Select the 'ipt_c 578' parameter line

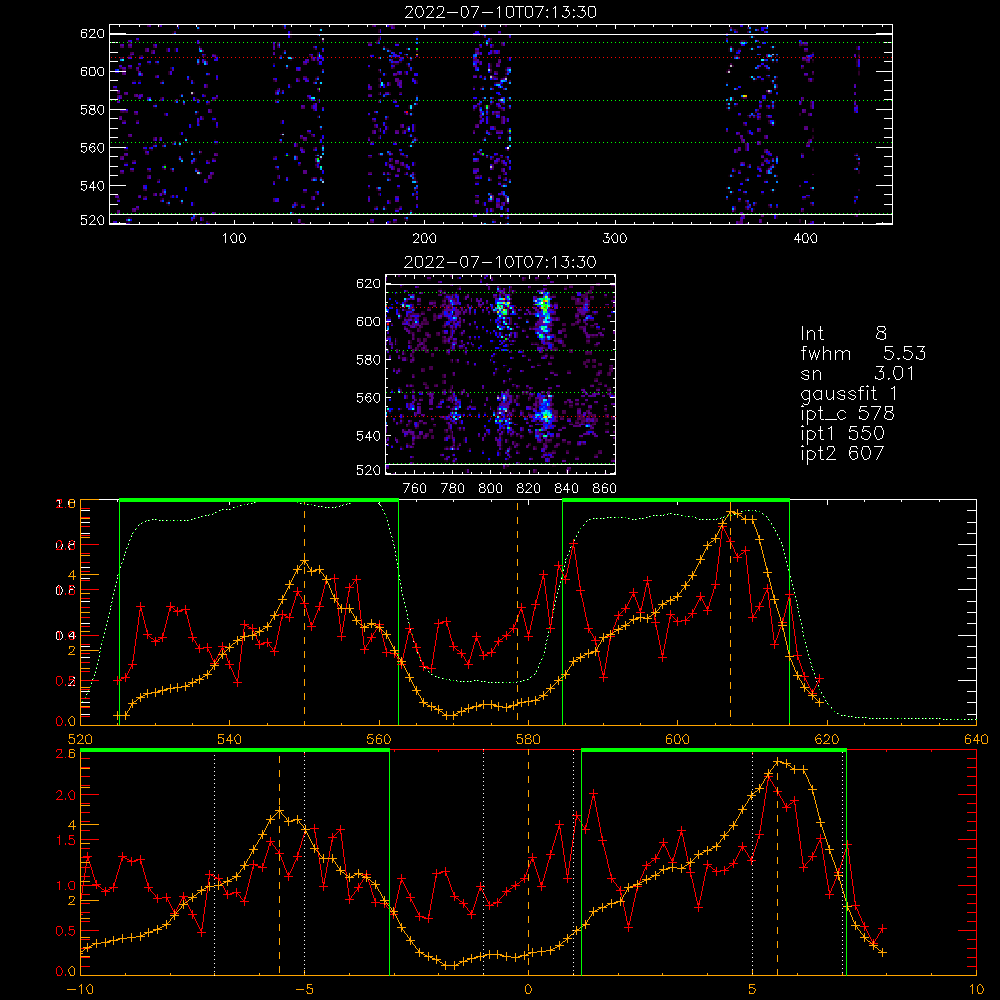(x=848, y=414)
